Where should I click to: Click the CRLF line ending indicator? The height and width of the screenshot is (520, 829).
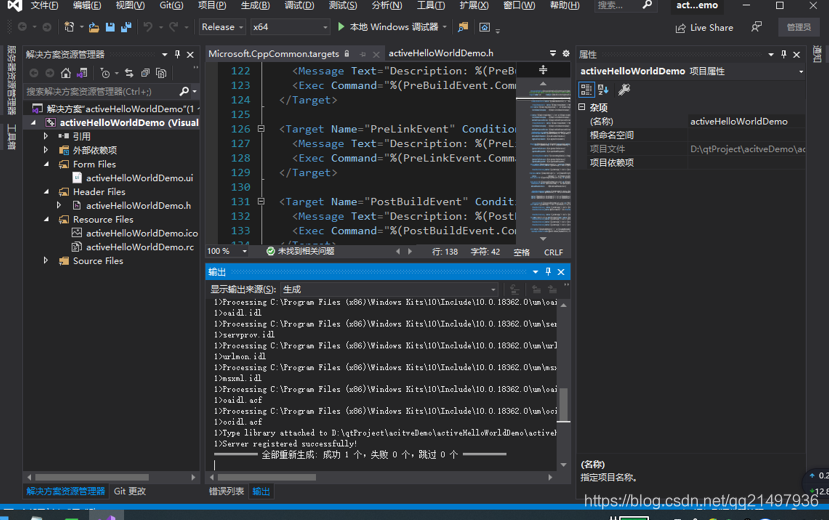coord(554,252)
